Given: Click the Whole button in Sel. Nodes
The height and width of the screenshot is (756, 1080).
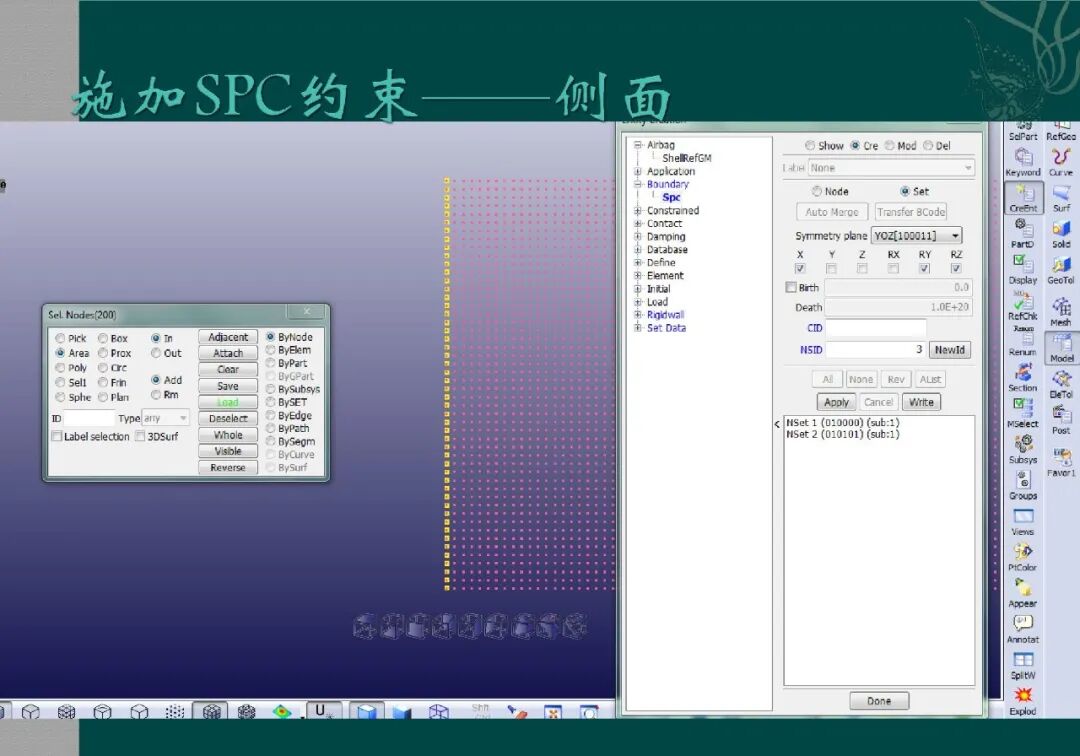Looking at the screenshot, I should coord(228,435).
